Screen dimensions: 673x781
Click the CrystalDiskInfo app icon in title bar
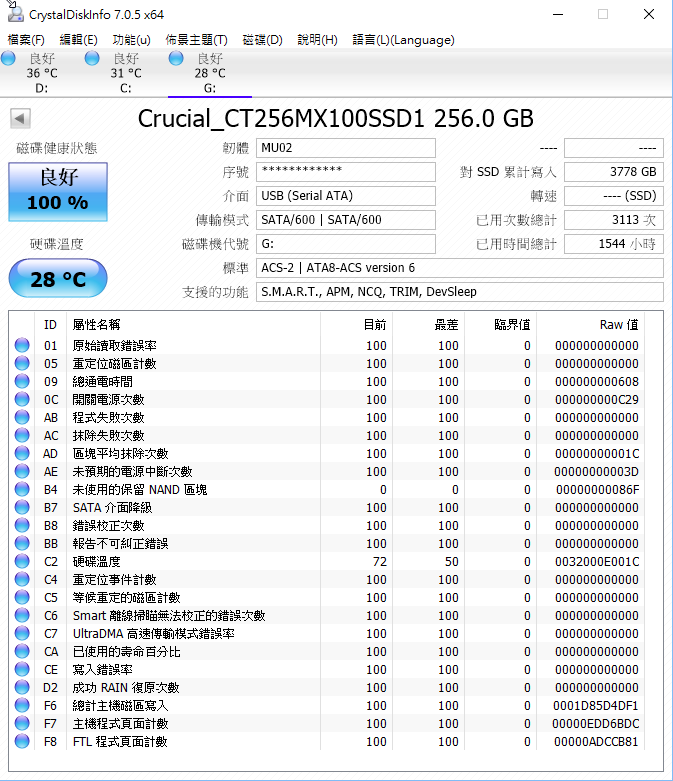click(15, 13)
